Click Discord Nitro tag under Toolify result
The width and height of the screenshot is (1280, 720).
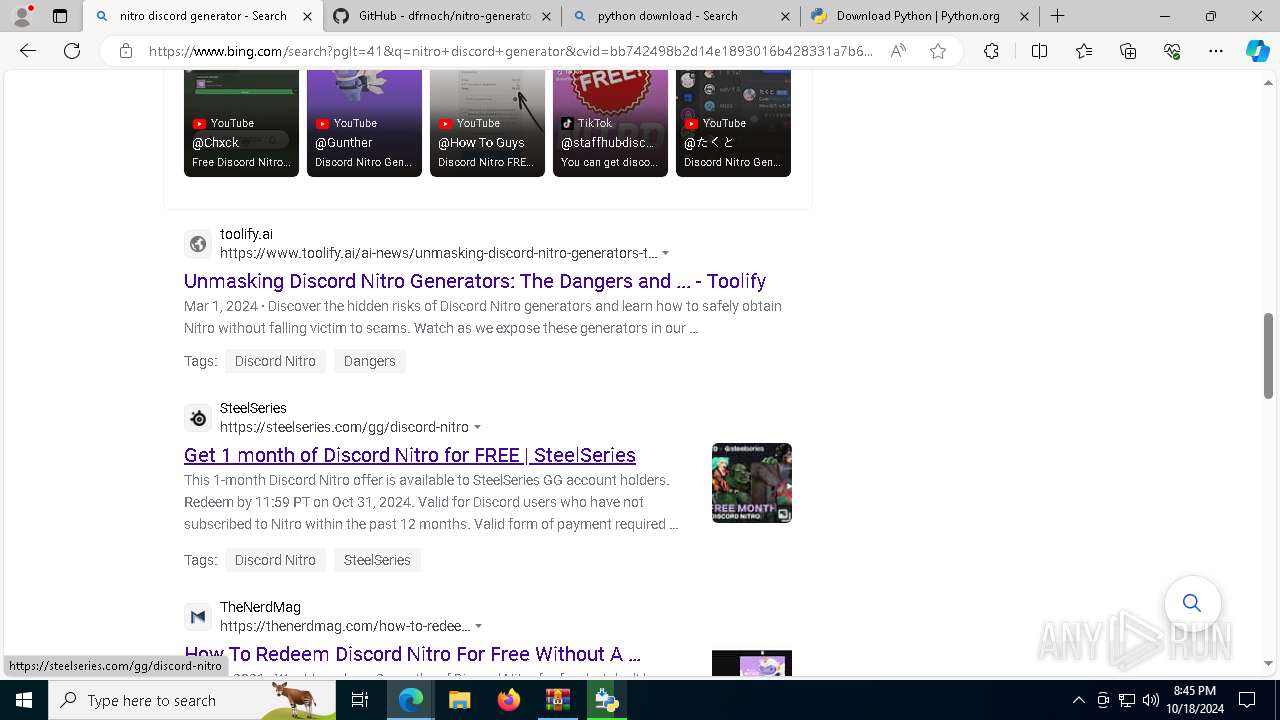point(275,361)
